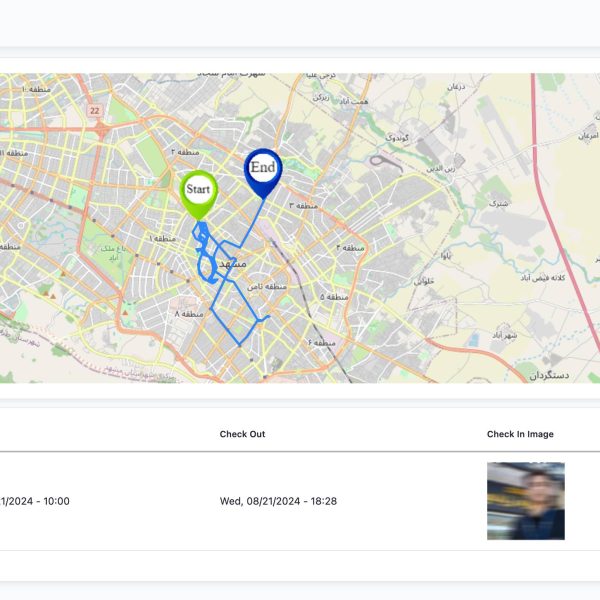Click the شهر آباد label on the map
Image resolution: width=600 pixels, height=600 pixels.
(503, 335)
